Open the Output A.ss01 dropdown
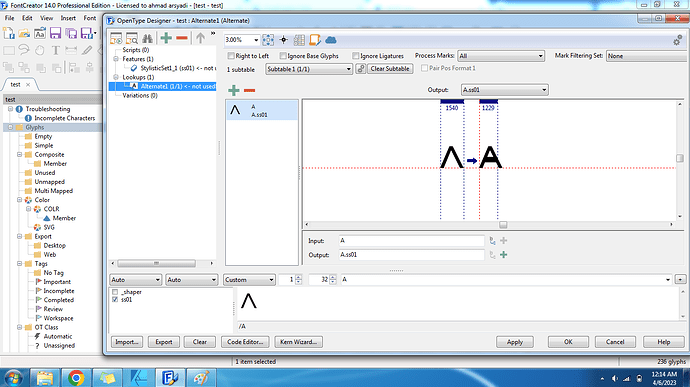This screenshot has height=387, width=690. tap(504, 90)
